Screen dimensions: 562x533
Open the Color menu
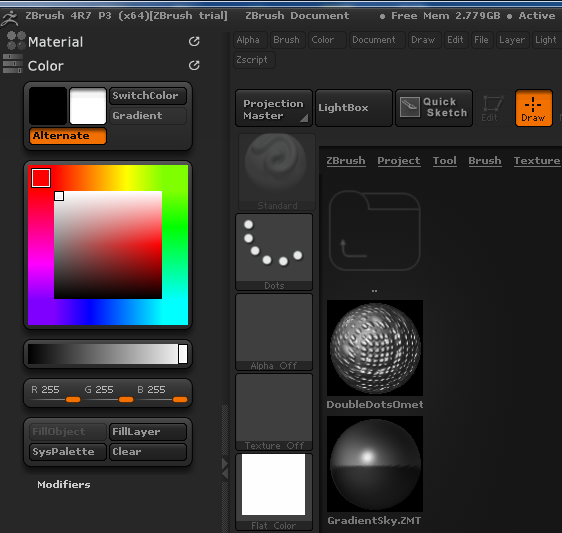(x=327, y=40)
